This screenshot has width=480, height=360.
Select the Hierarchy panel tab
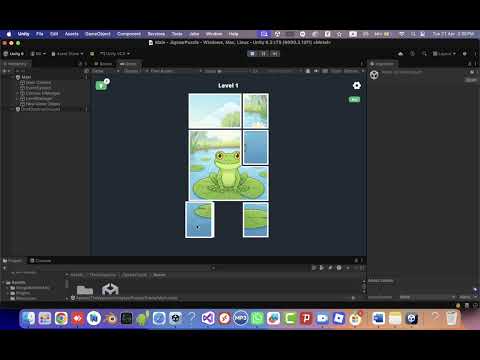[x=16, y=64]
